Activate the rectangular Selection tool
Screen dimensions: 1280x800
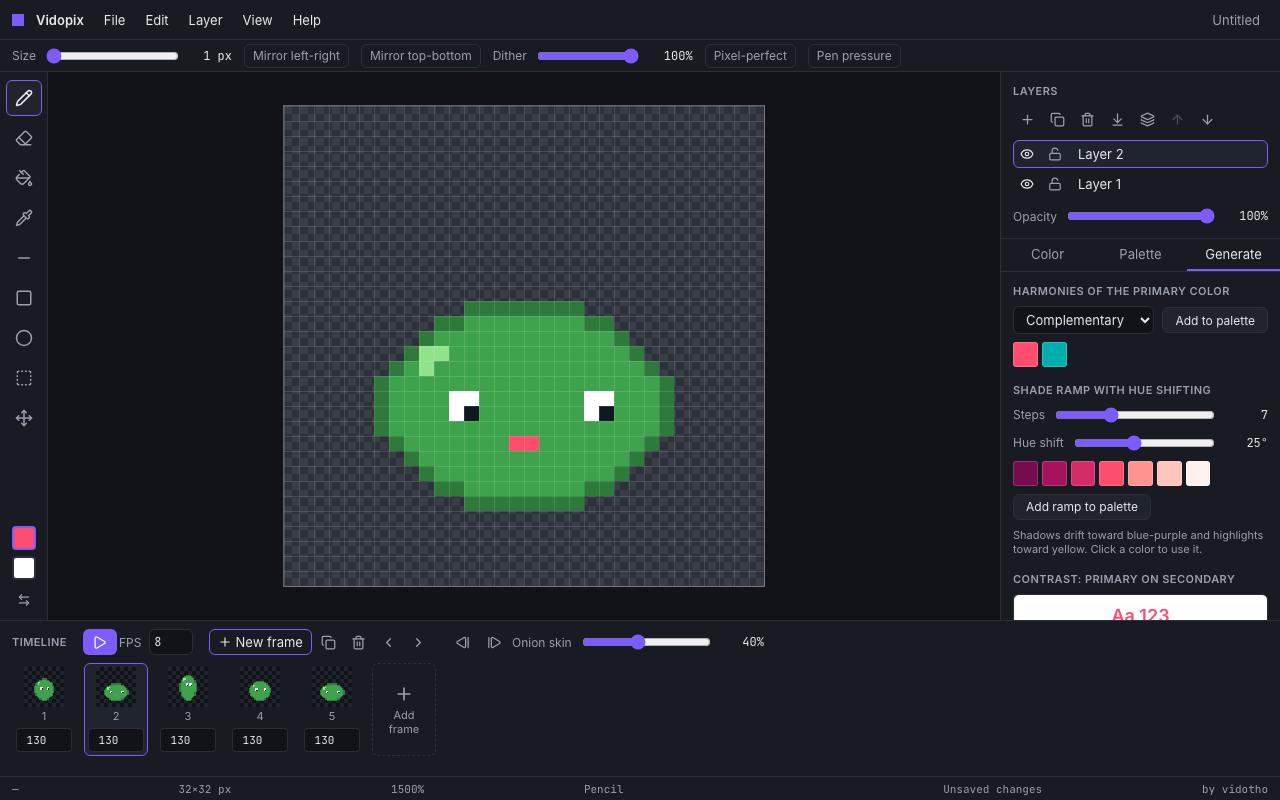pyautogui.click(x=24, y=378)
